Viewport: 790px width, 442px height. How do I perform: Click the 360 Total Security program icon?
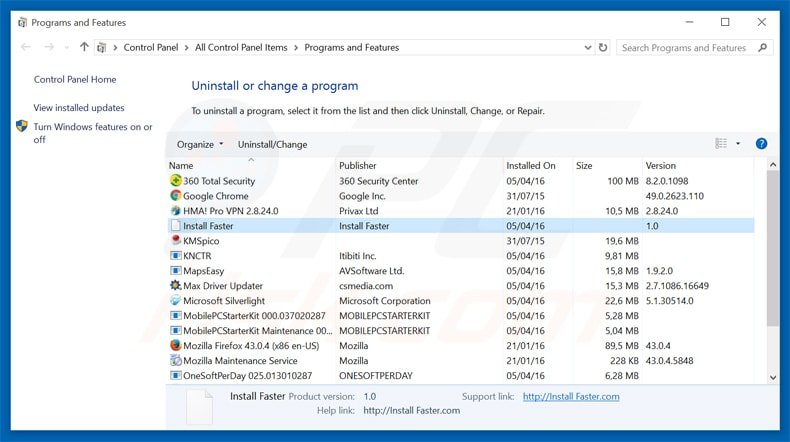point(175,181)
